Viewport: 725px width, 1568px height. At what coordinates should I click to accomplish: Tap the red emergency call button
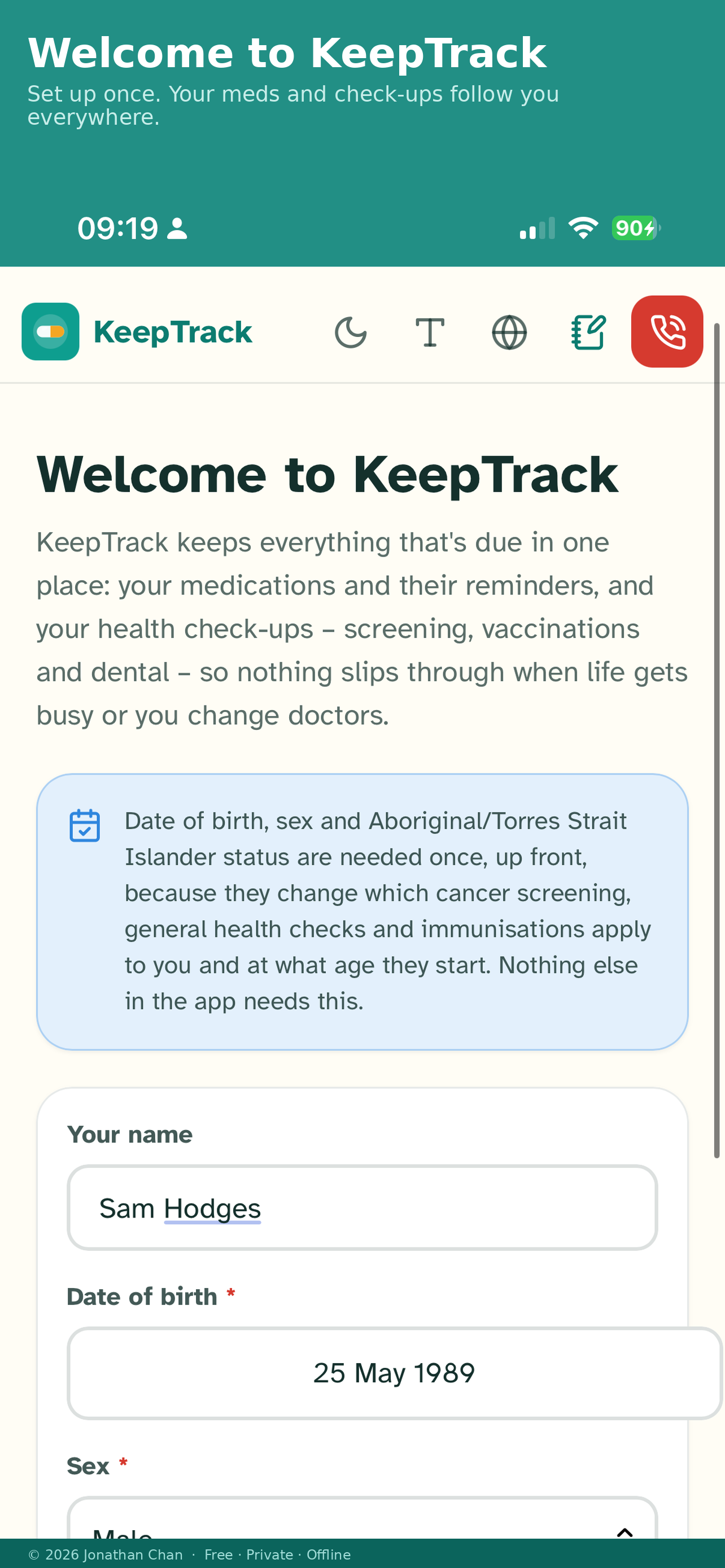(x=667, y=332)
